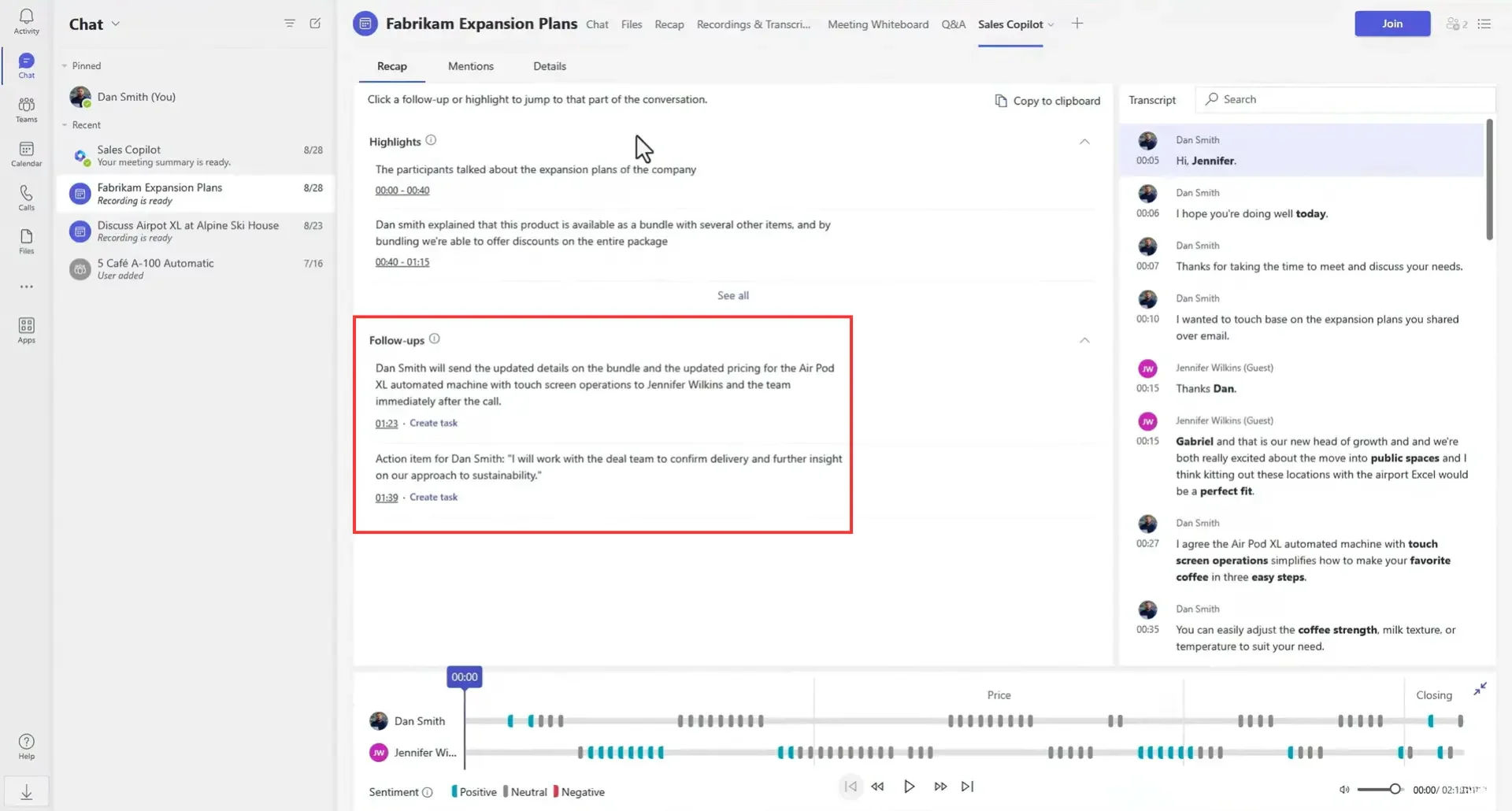Viewport: 1512px width, 811px height.
Task: Fast forward the recording playback
Action: pos(940,786)
